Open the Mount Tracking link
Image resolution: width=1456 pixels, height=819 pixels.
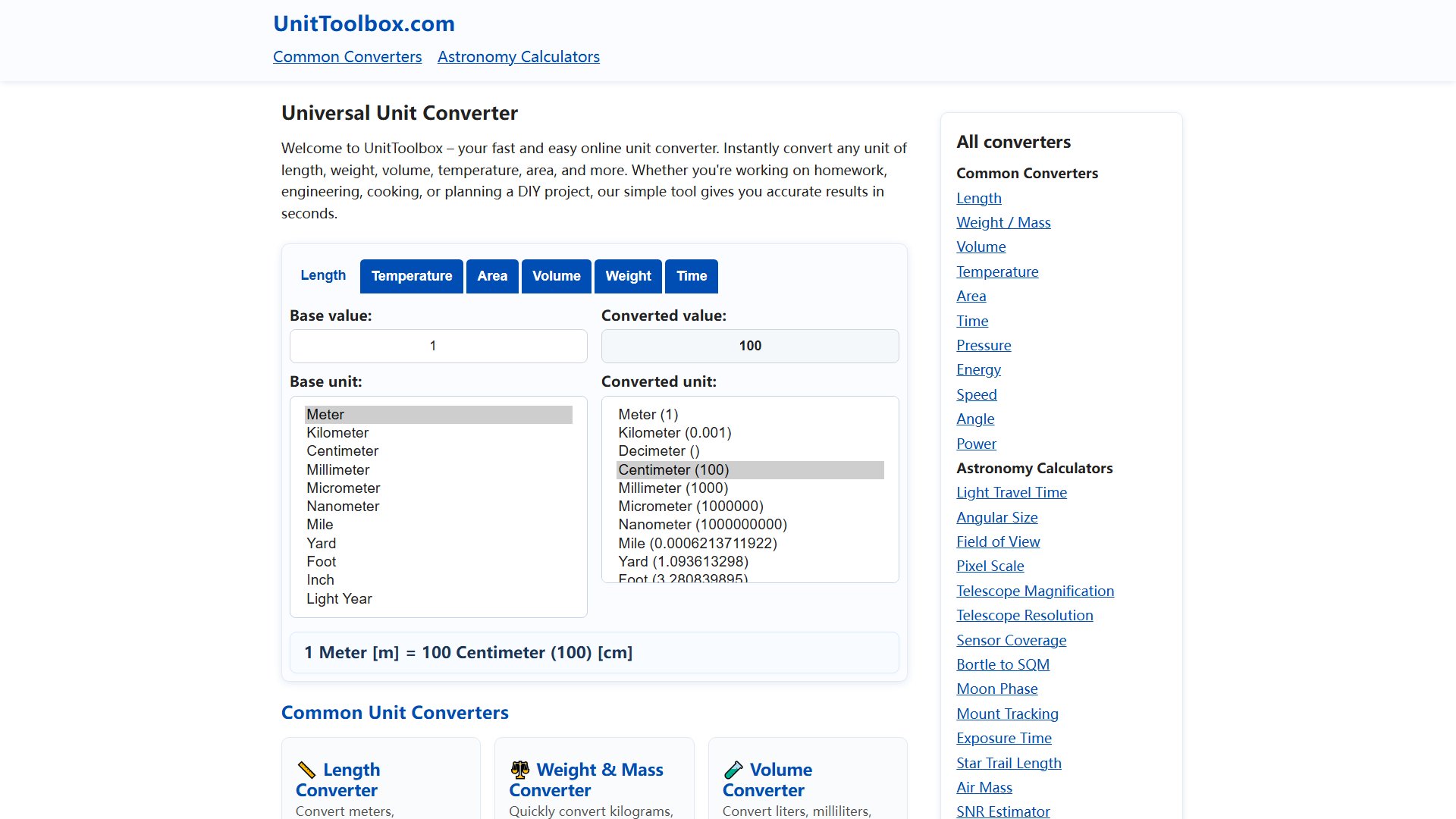(x=1007, y=714)
